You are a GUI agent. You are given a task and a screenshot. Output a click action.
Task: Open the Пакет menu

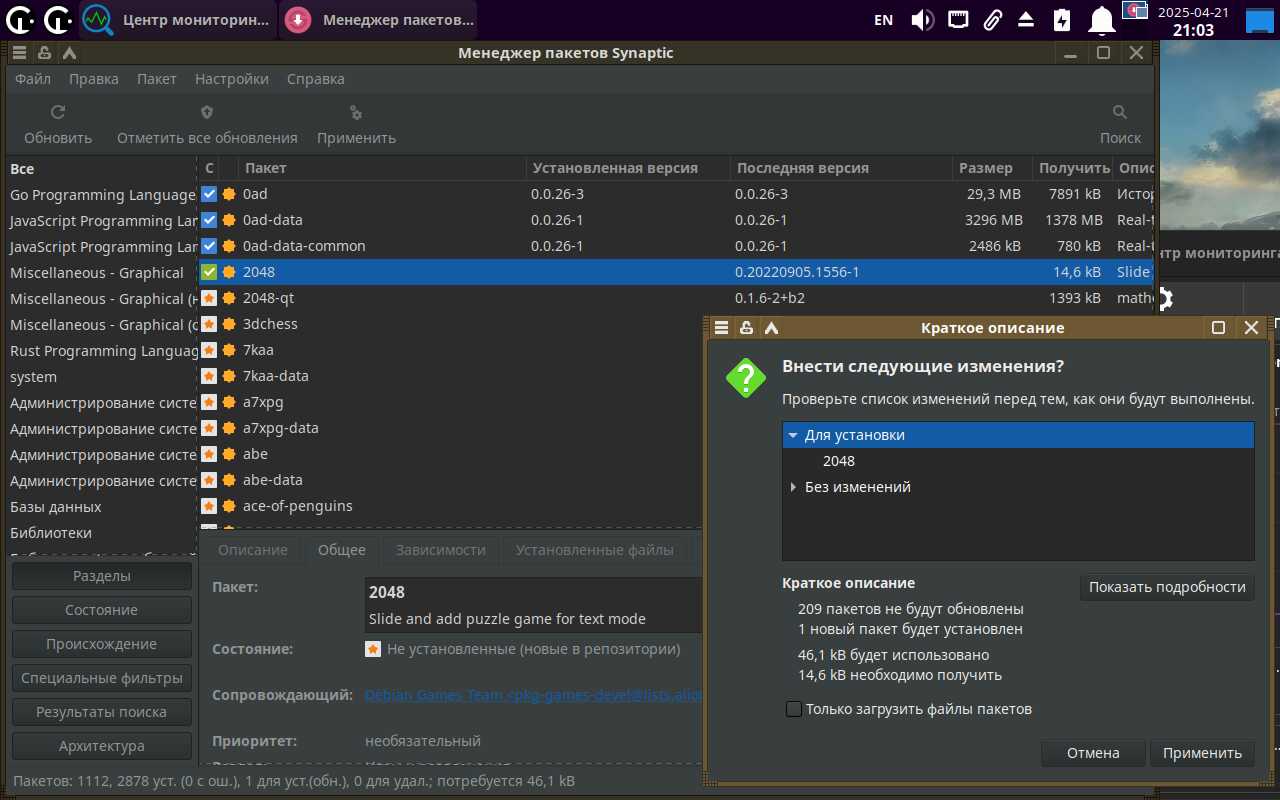tap(157, 79)
